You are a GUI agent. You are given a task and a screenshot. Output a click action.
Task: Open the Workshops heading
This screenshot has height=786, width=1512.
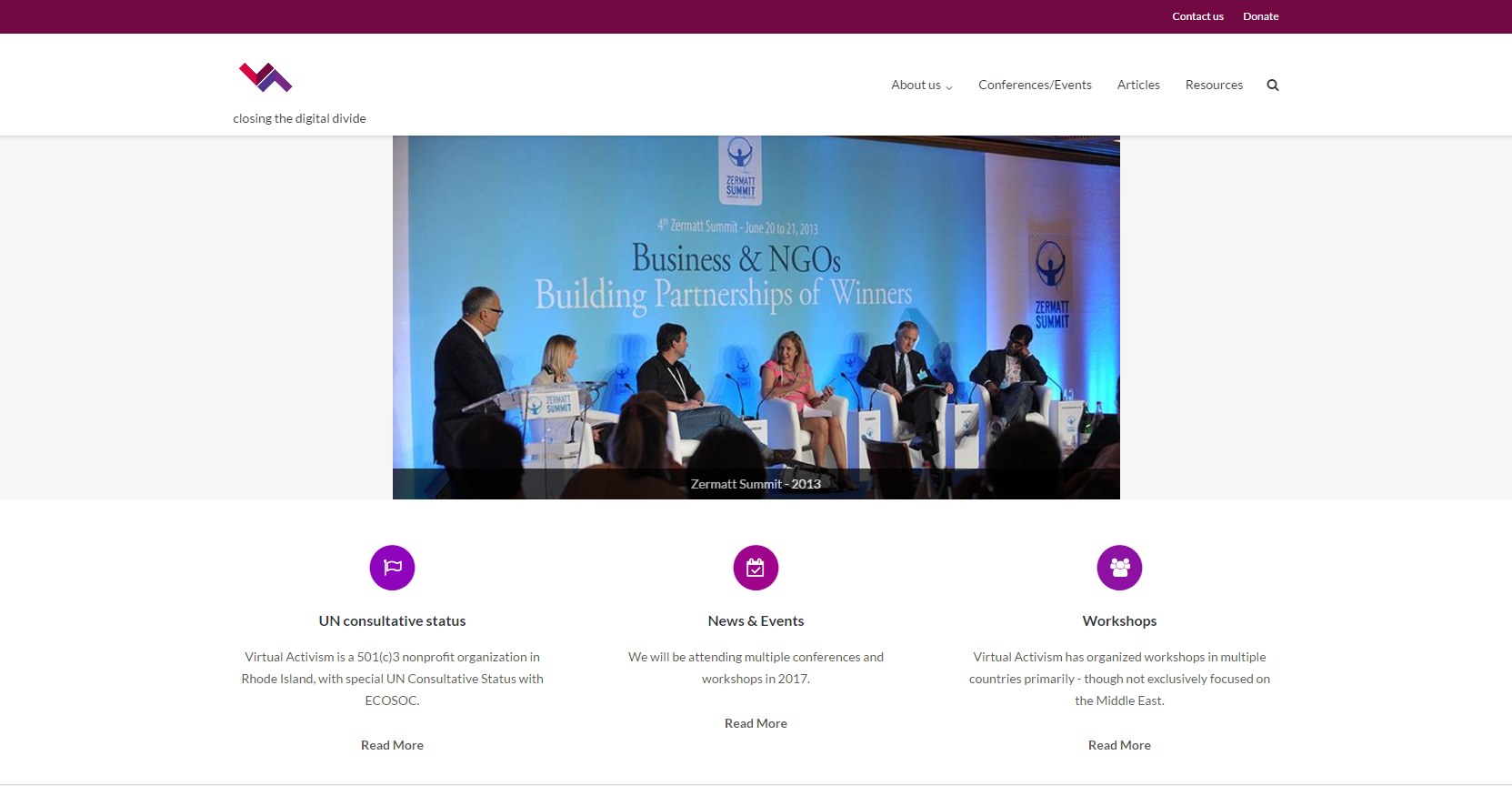pyautogui.click(x=1119, y=621)
